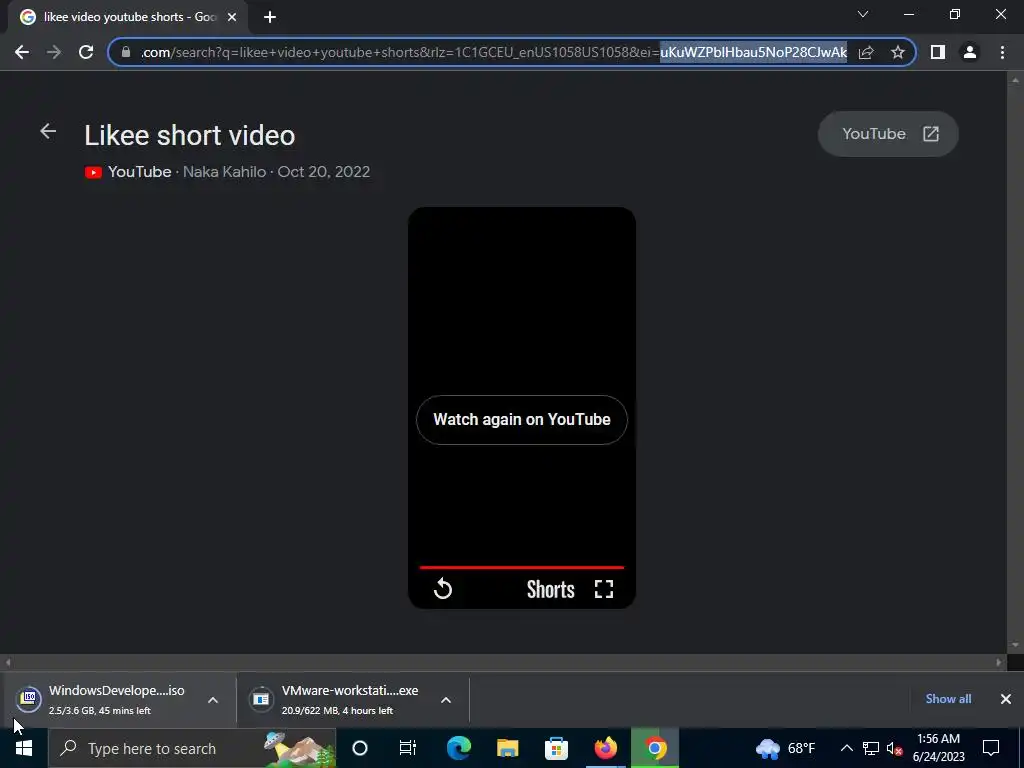Open network settings tray icon

[871, 748]
